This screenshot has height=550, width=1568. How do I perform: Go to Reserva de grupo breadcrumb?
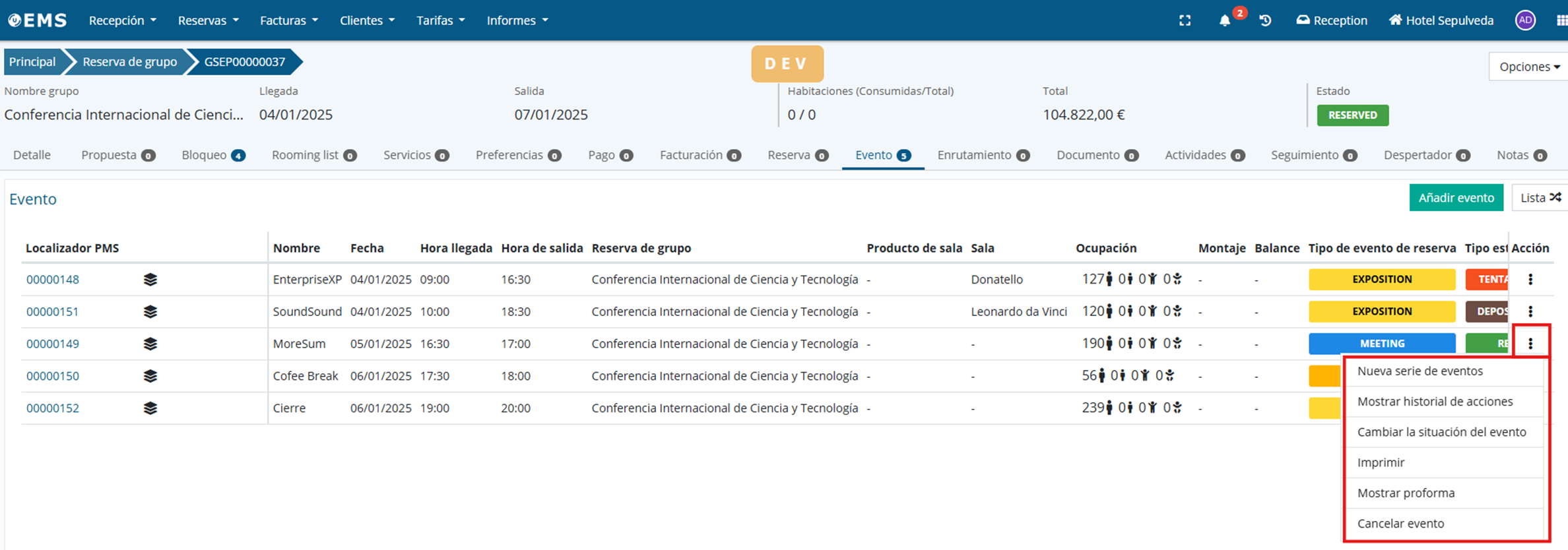point(129,62)
